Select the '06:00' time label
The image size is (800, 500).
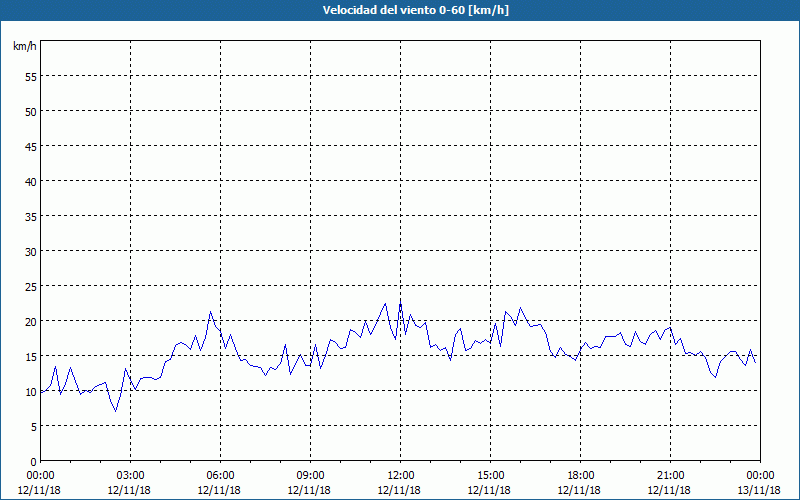coord(220,476)
